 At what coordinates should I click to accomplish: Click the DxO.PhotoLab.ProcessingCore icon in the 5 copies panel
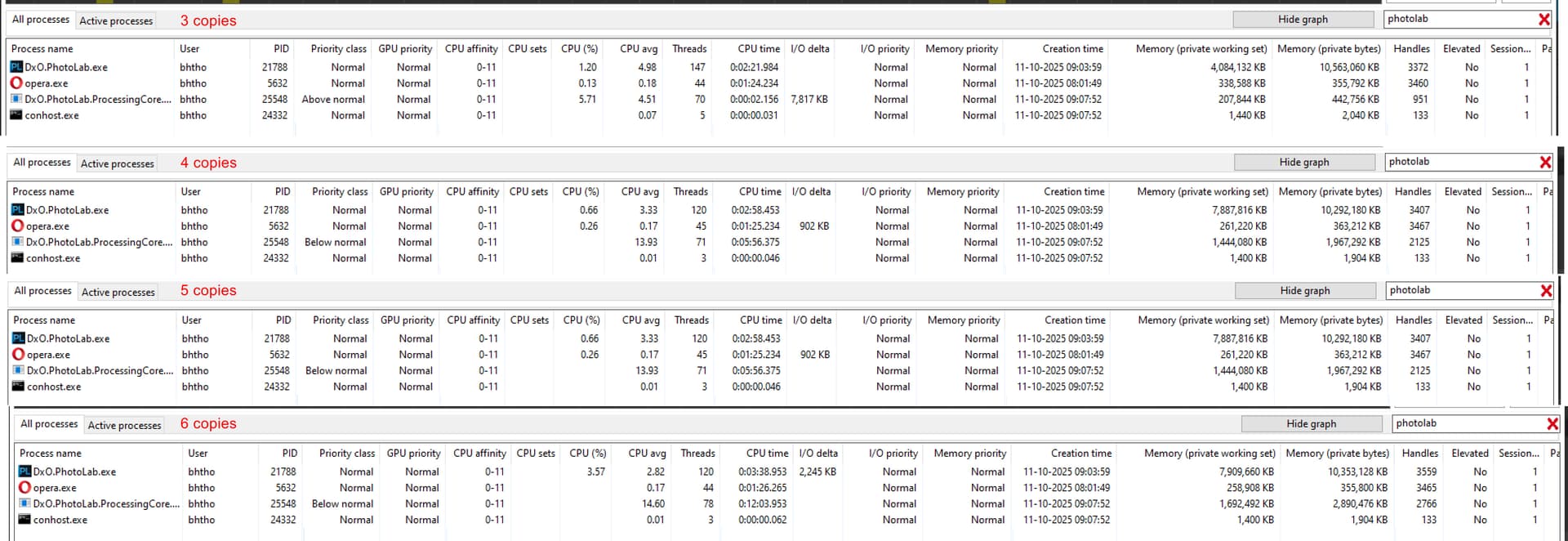tap(18, 370)
